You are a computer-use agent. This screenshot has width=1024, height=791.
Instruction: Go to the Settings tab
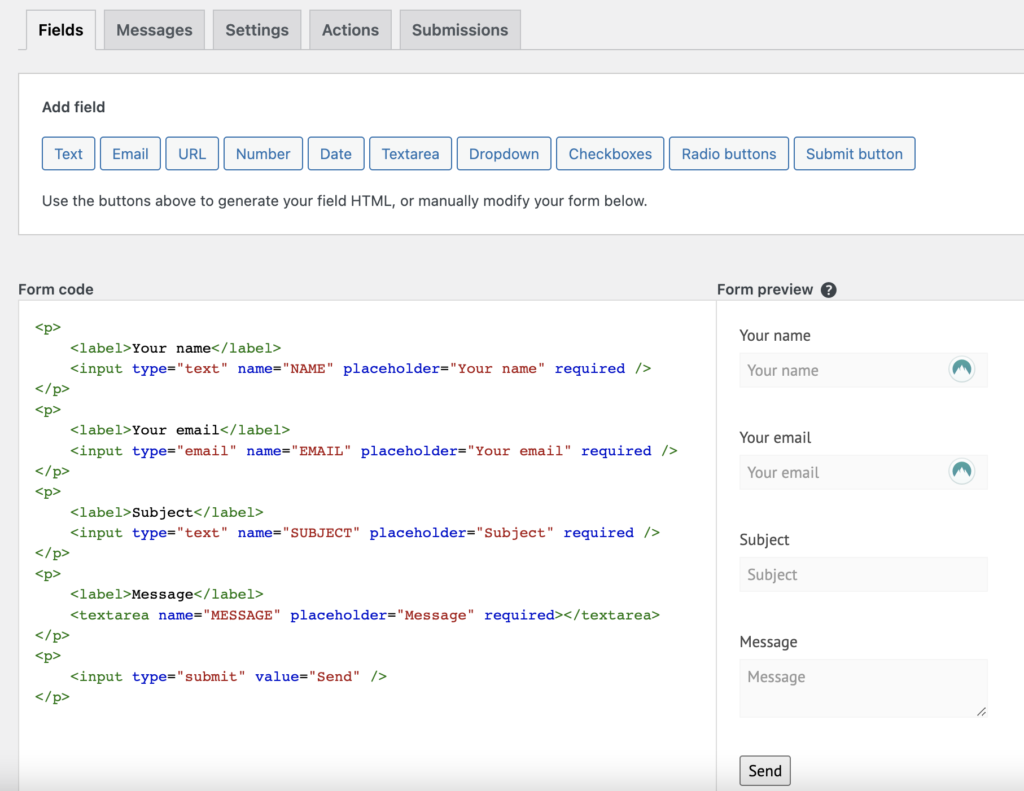[257, 30]
